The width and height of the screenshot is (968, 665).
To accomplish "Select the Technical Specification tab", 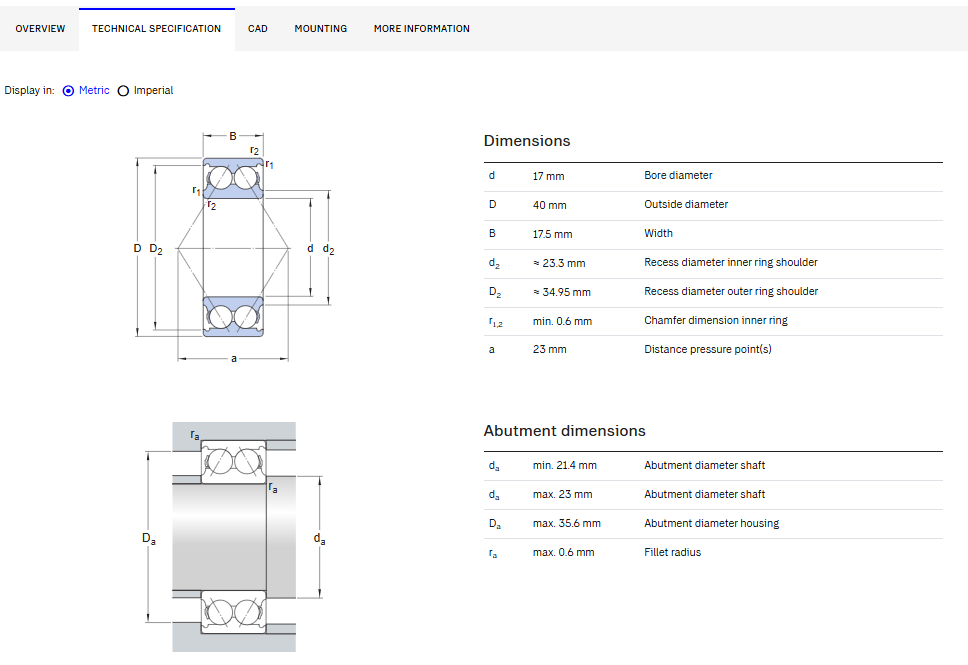I will click(156, 28).
